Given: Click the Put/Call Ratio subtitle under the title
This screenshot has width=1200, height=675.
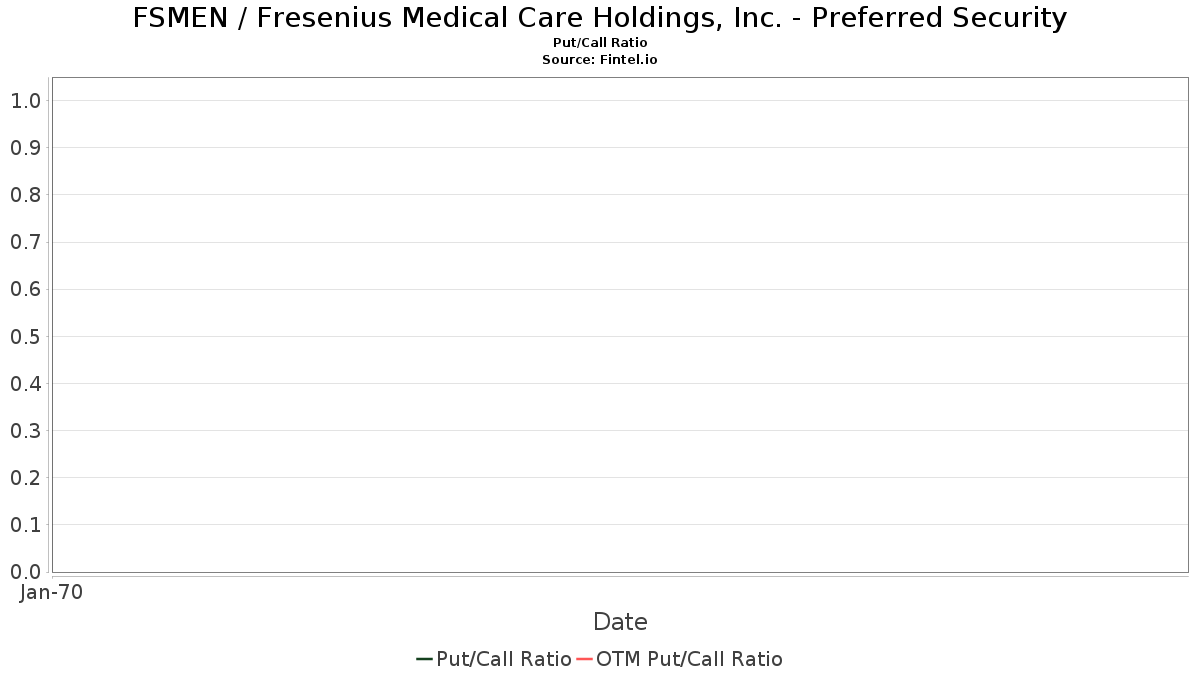Looking at the screenshot, I should click(x=600, y=43).
